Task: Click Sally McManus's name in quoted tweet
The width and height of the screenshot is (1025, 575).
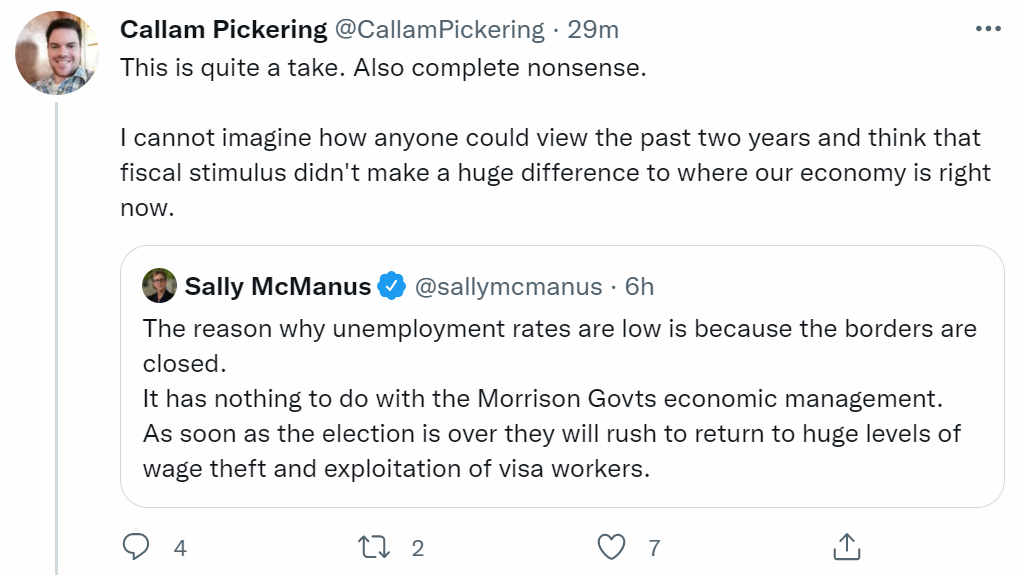Action: [x=277, y=287]
